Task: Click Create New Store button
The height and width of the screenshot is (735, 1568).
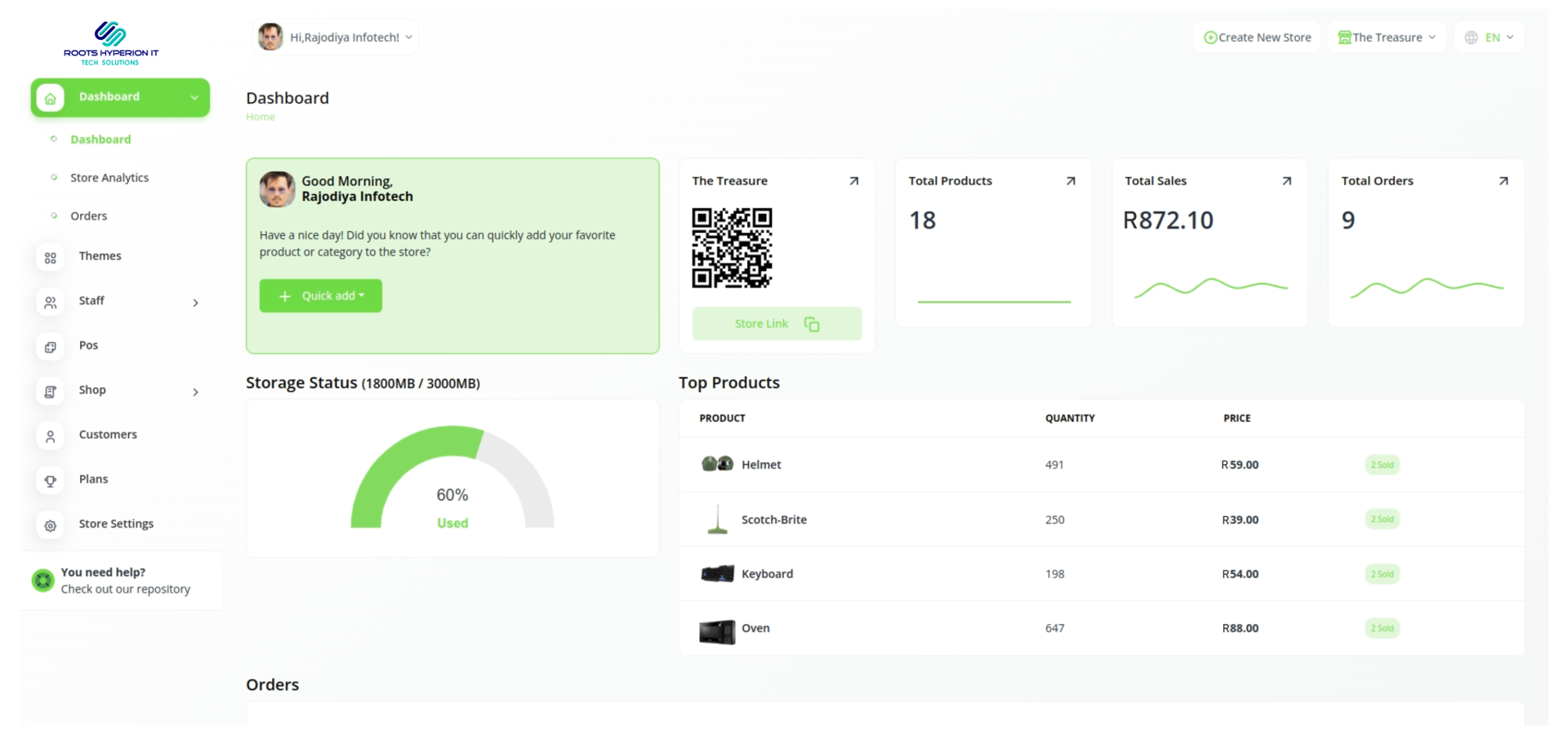Action: click(x=1258, y=38)
